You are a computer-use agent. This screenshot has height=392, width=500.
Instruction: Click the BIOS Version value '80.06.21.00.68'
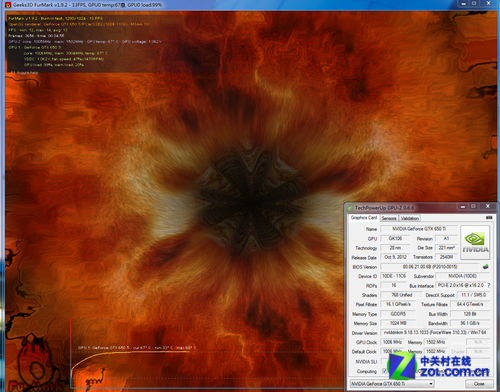coord(430,267)
